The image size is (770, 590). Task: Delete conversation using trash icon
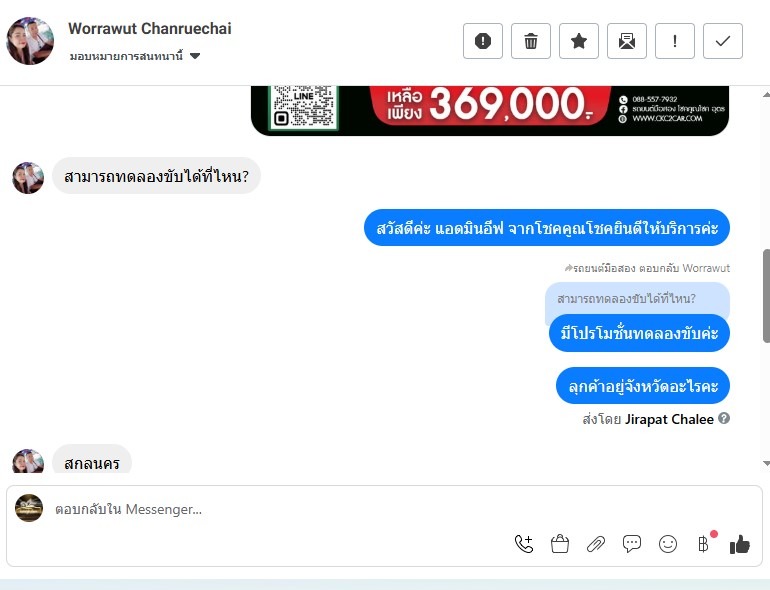[531, 41]
